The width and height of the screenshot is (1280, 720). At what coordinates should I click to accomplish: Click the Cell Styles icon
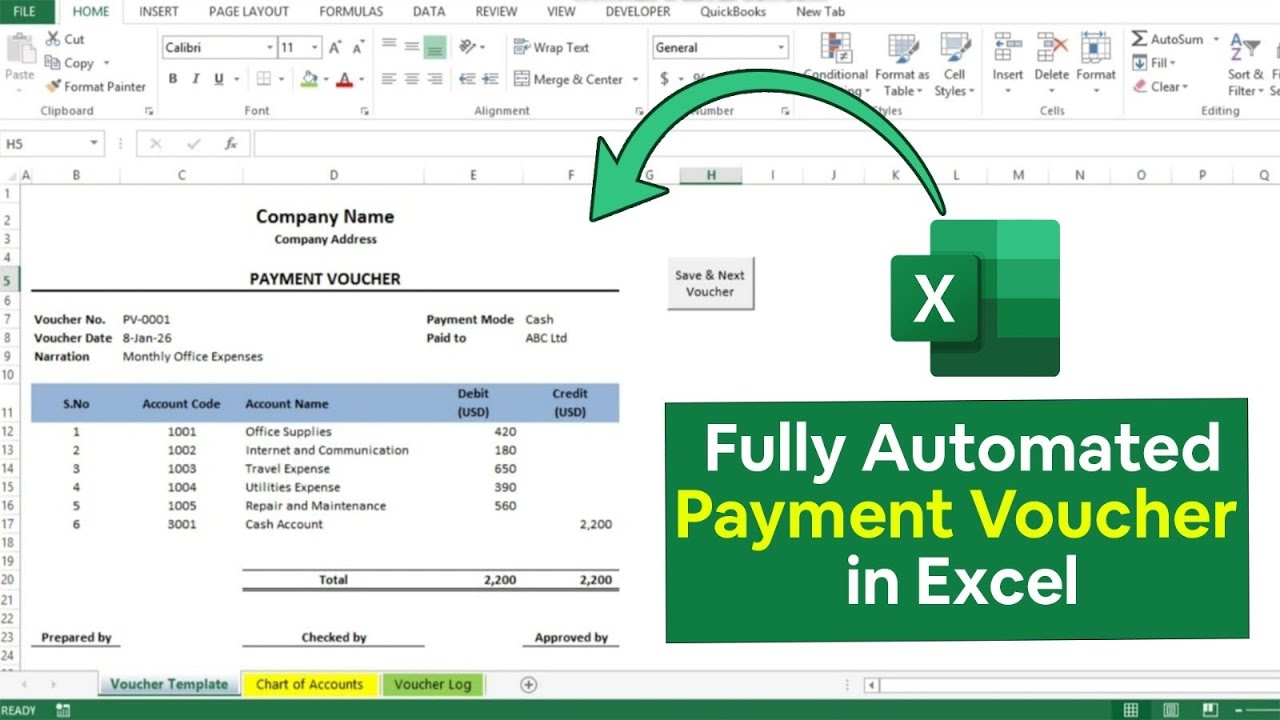tap(955, 48)
